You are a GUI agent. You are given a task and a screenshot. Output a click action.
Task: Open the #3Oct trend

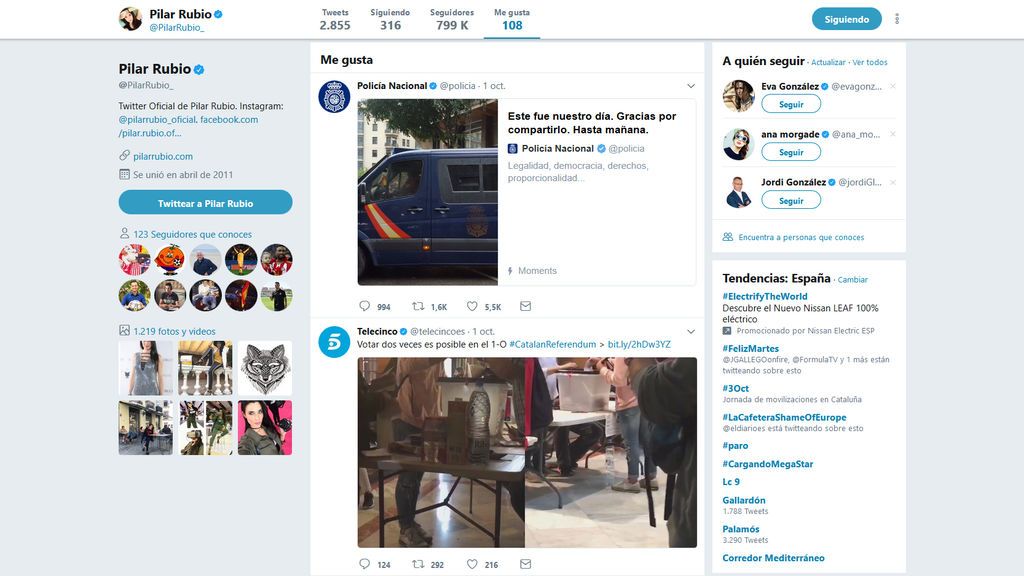(x=735, y=388)
